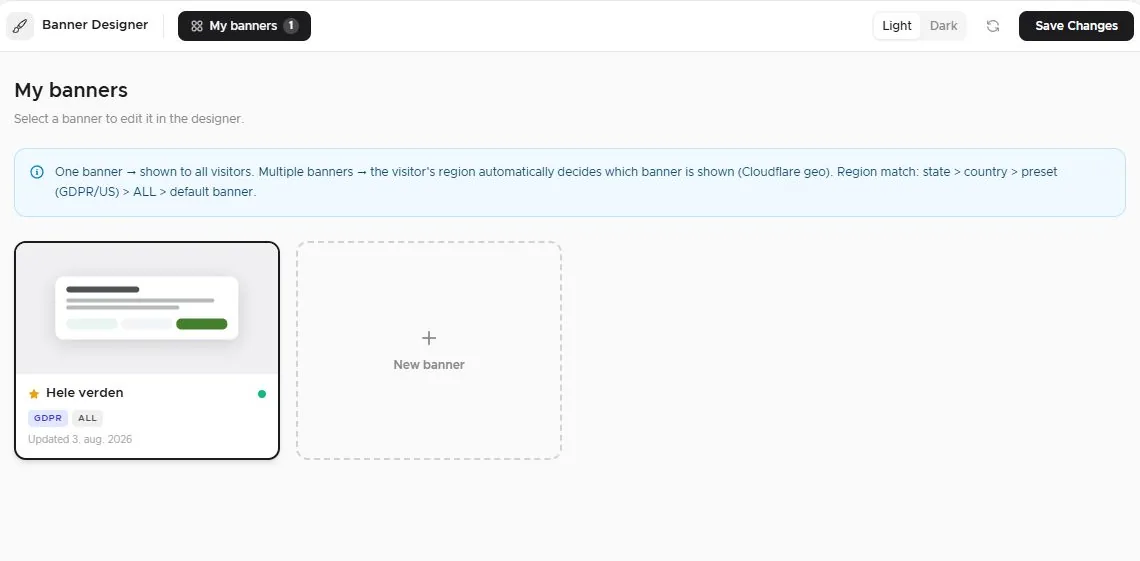Open the My banners tab
This screenshot has height=561, width=1140.
(244, 26)
